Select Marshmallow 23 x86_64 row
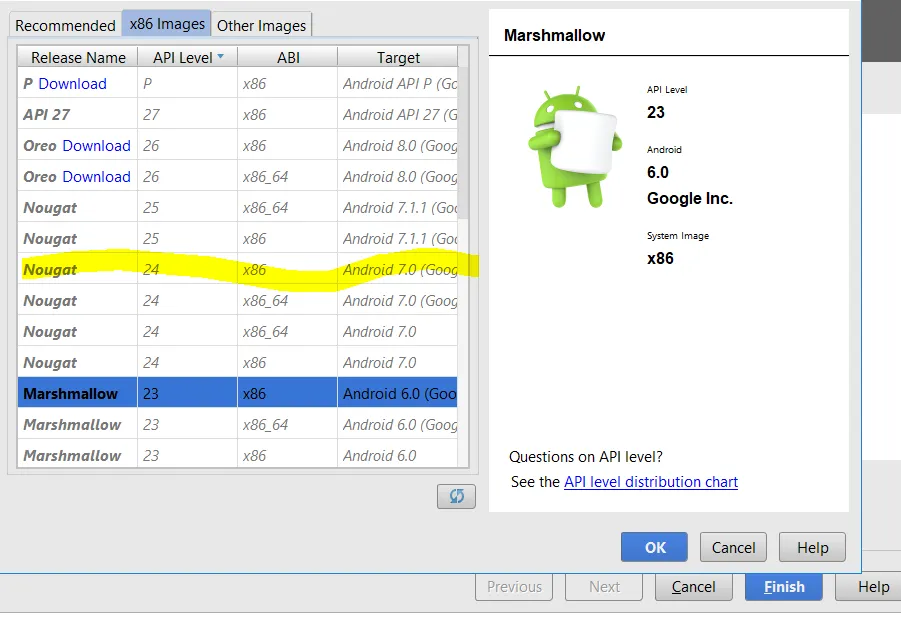901x620 pixels. (x=238, y=425)
